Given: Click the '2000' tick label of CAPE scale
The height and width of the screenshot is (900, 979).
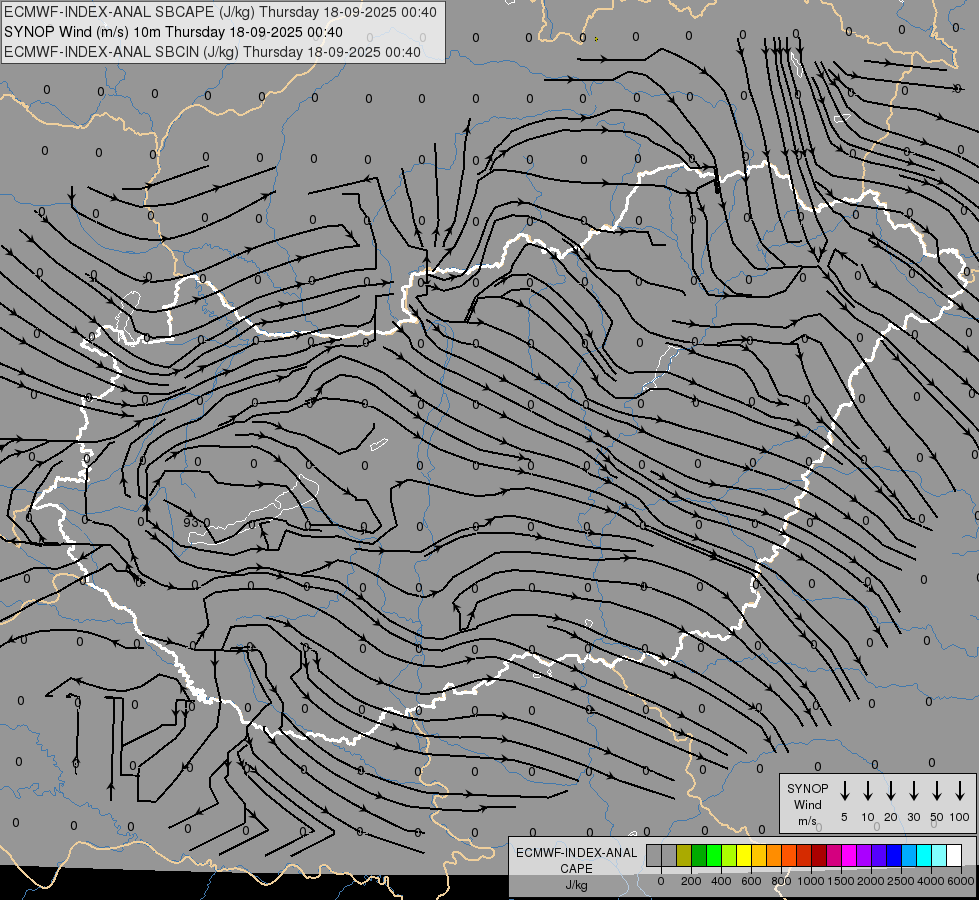Looking at the screenshot, I should [x=870, y=881].
